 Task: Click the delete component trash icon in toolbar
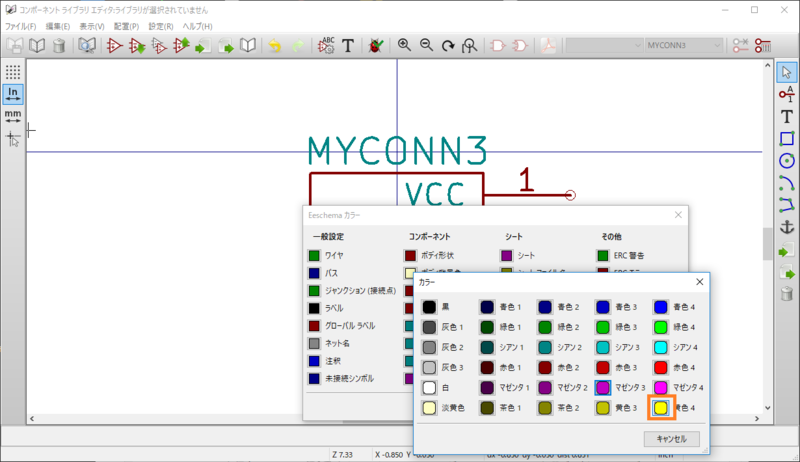[x=59, y=45]
